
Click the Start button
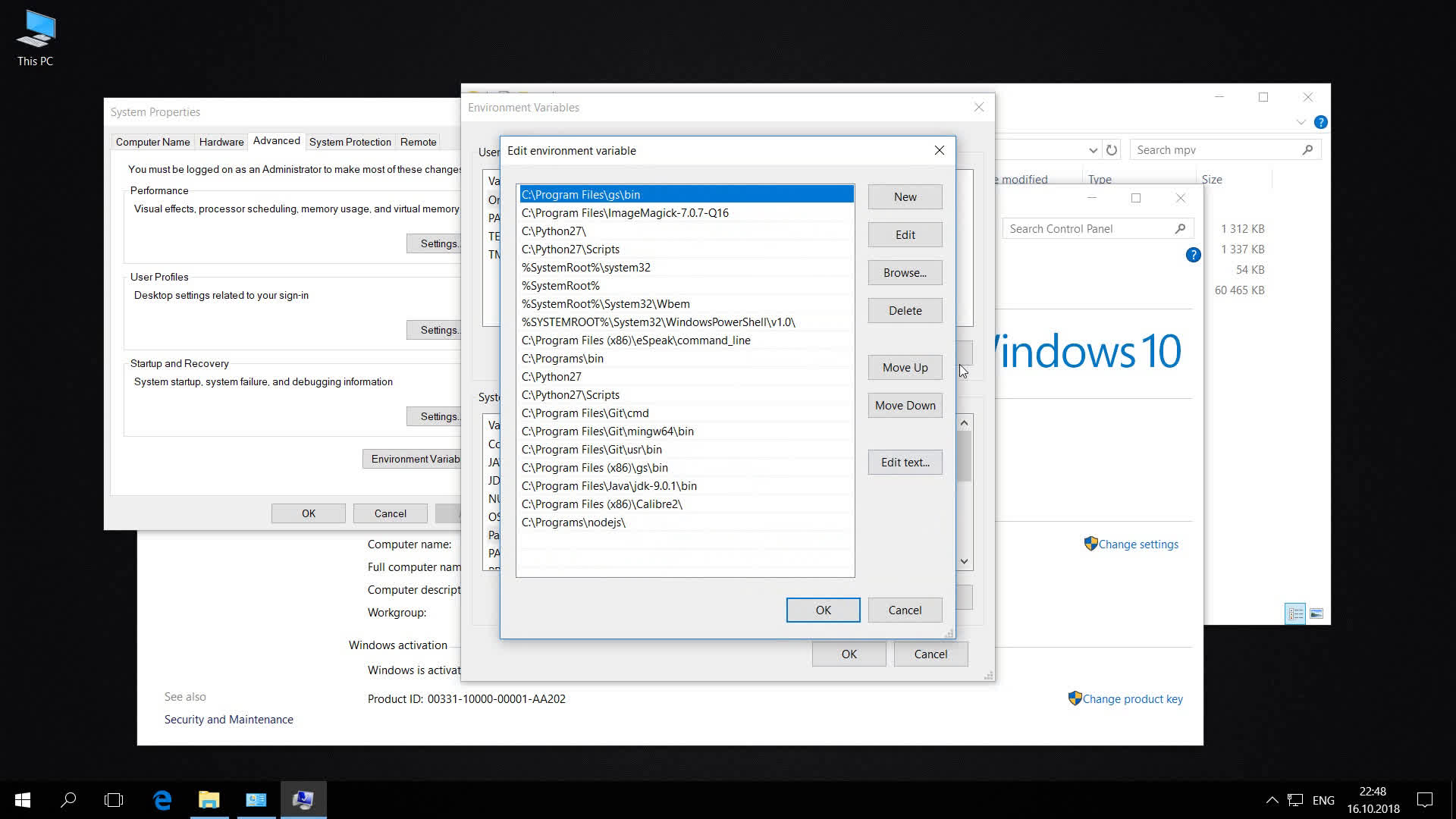[x=22, y=799]
